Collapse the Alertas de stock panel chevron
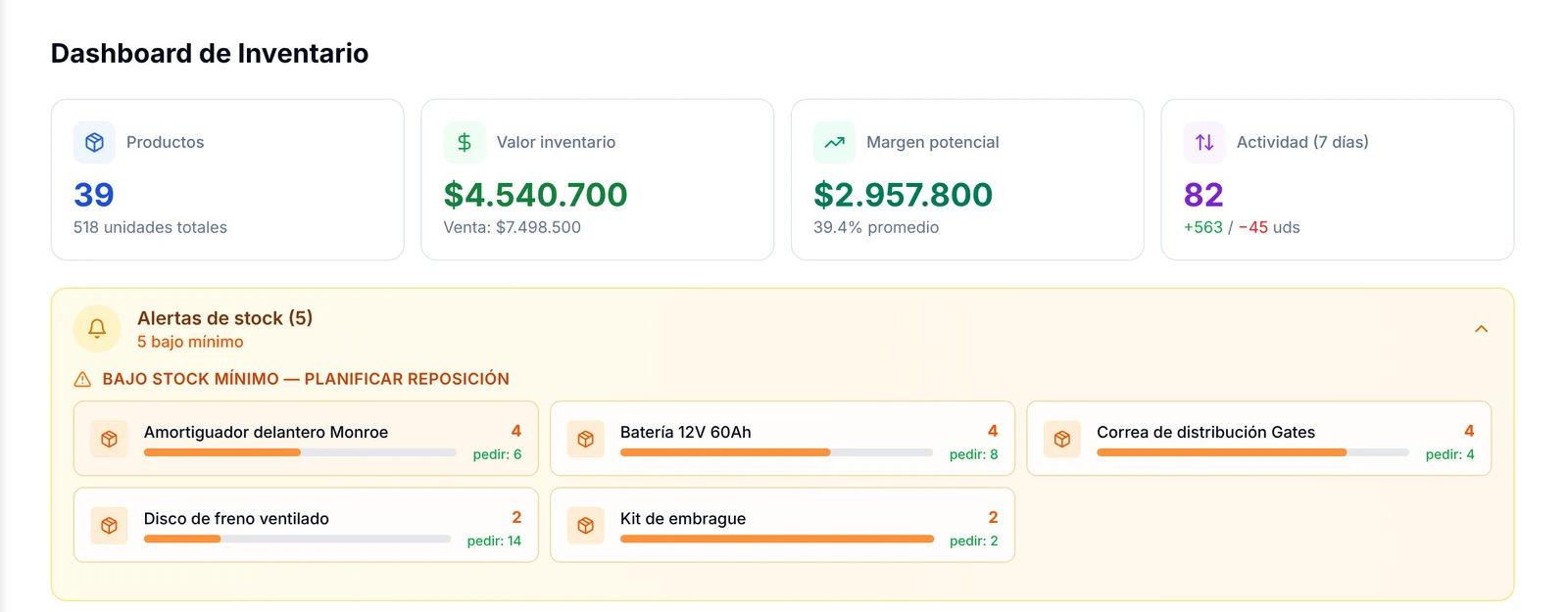 click(1481, 329)
